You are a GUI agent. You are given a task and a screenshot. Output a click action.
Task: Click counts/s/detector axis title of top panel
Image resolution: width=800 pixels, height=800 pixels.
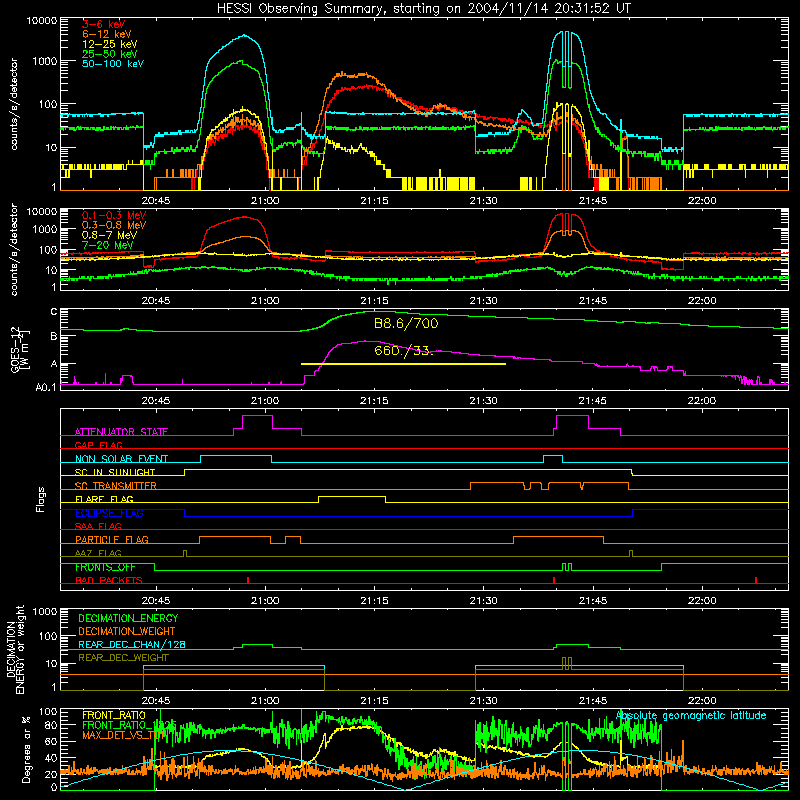pyautogui.click(x=13, y=104)
